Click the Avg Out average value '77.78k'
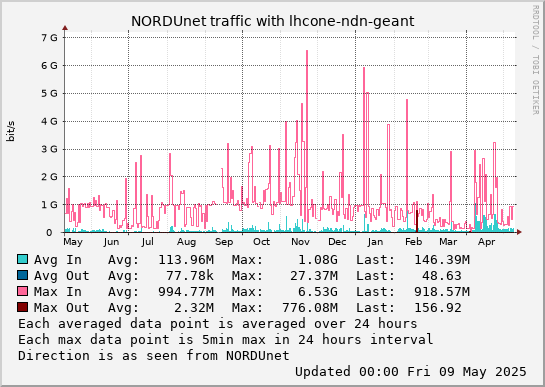 click(190, 275)
